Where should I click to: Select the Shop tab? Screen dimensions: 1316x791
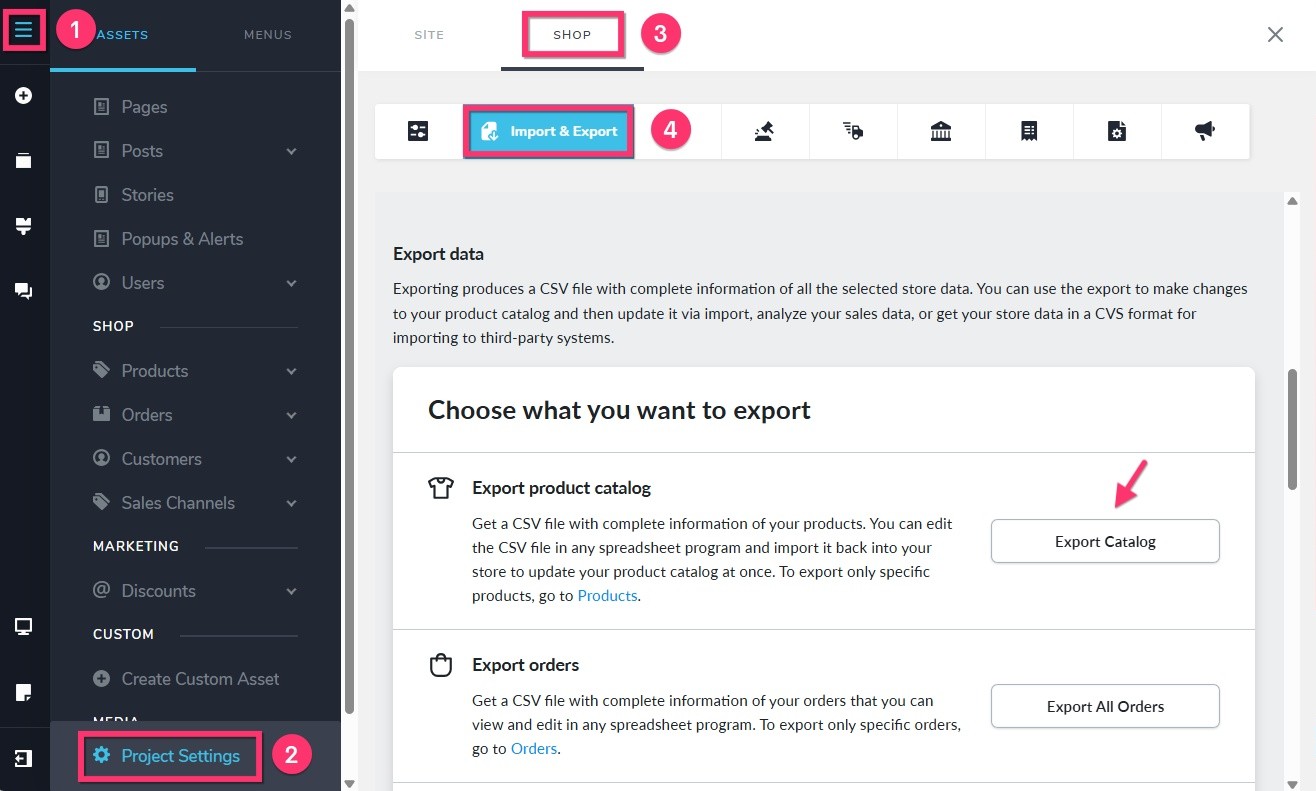click(572, 35)
